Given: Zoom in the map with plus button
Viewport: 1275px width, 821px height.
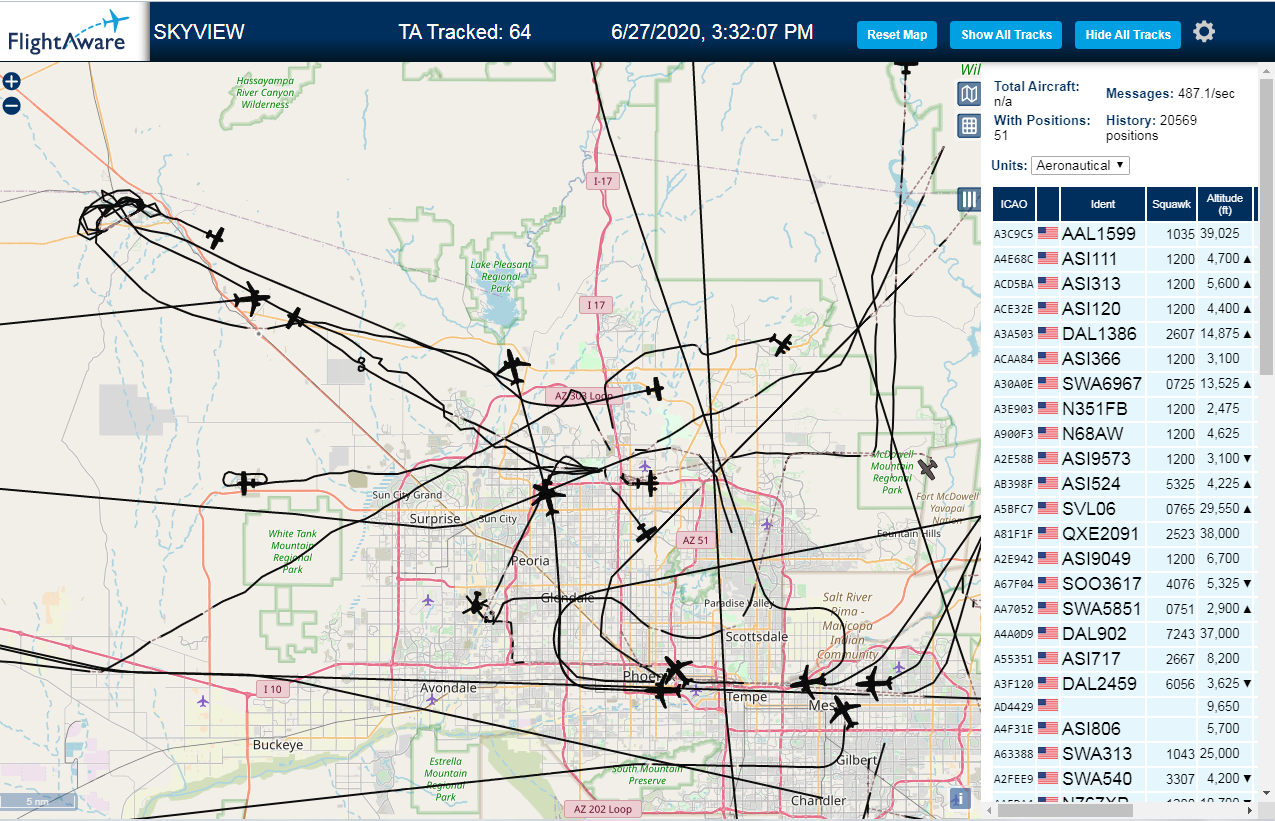Looking at the screenshot, I should click(x=11, y=82).
